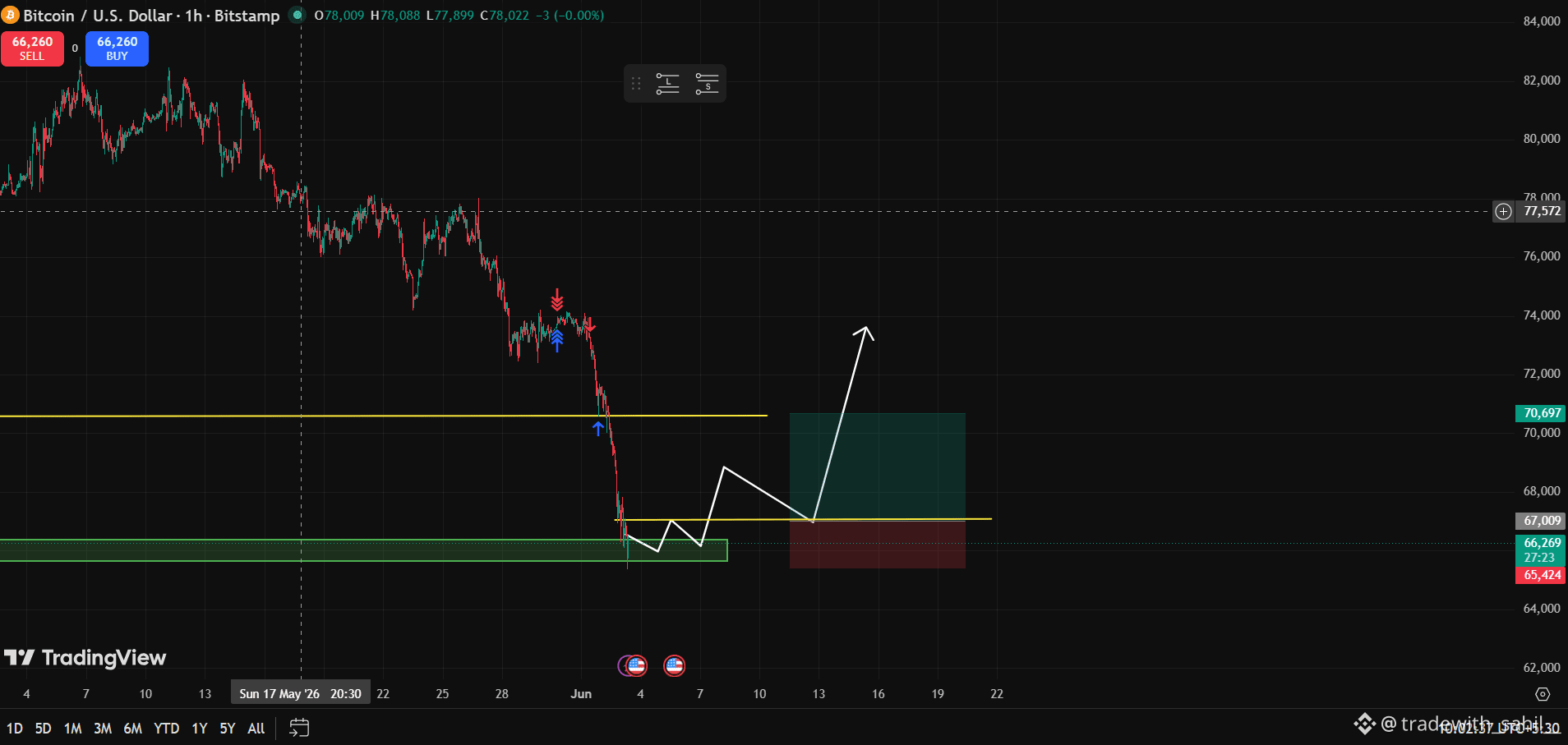The width and height of the screenshot is (1568, 745).
Task: Grab the floating toolbar drag handle
Action: tap(636, 84)
